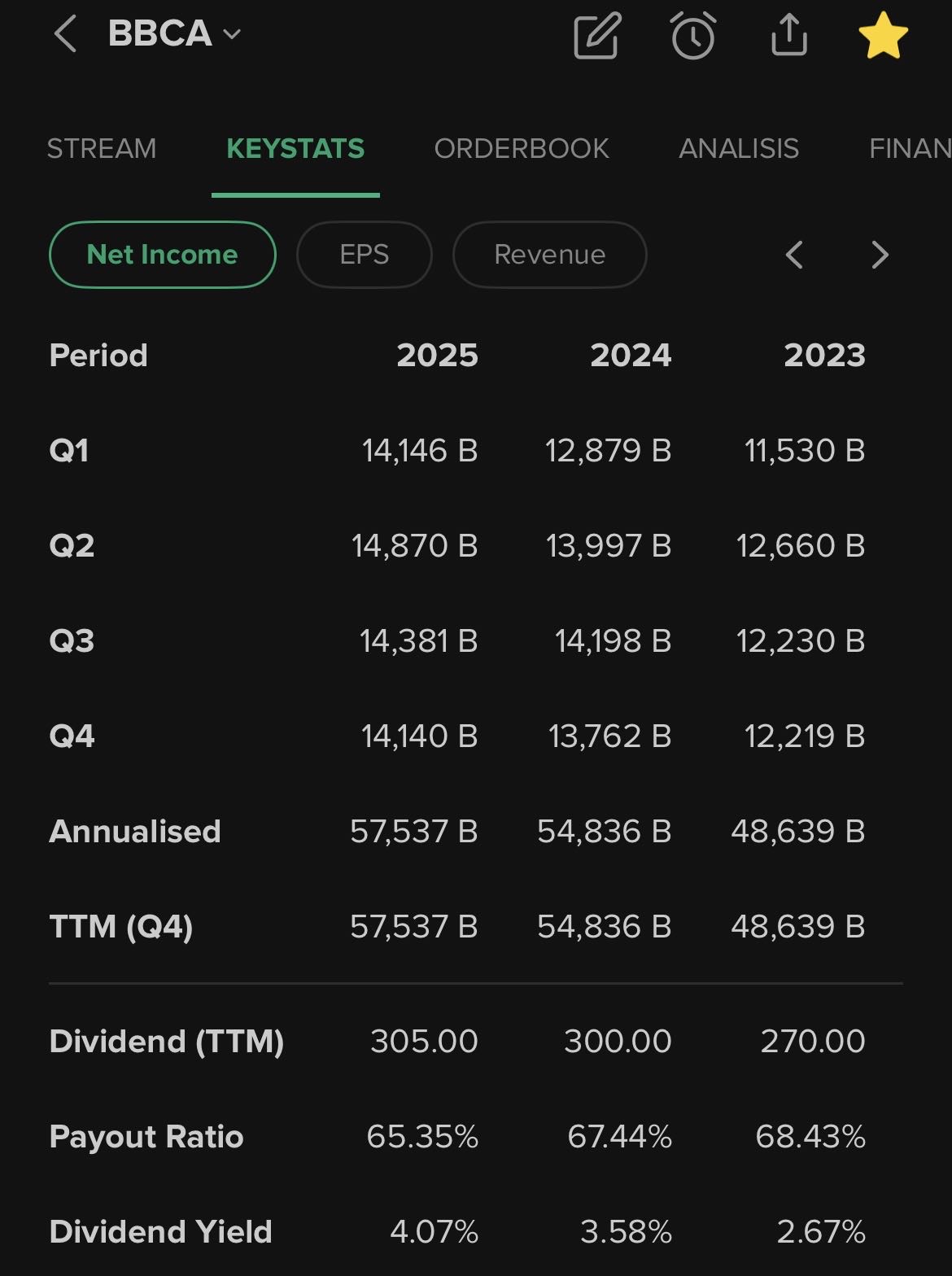Switch to the STREAM tab
952x1276 pixels.
tap(102, 149)
